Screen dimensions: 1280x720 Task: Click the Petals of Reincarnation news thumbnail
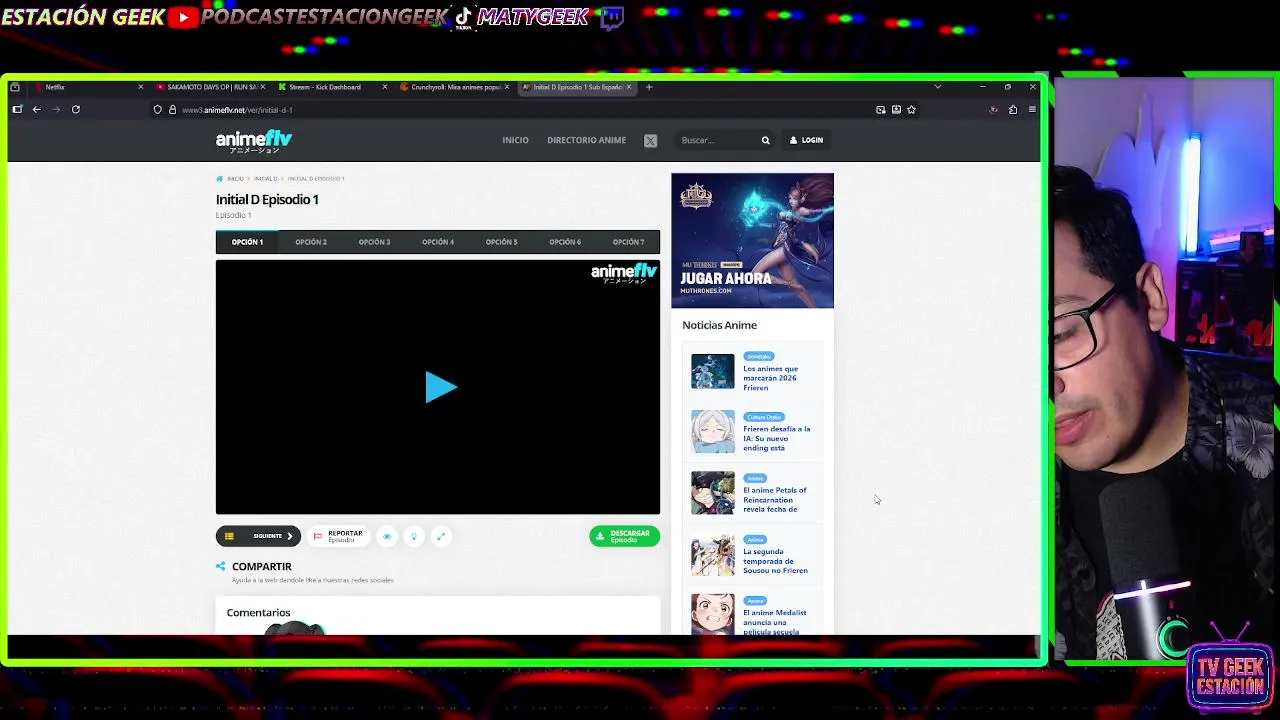712,493
